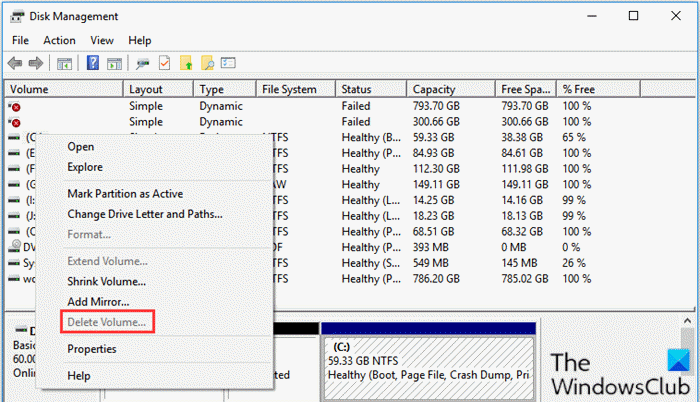Click the greyed Format option

pyautogui.click(x=89, y=234)
